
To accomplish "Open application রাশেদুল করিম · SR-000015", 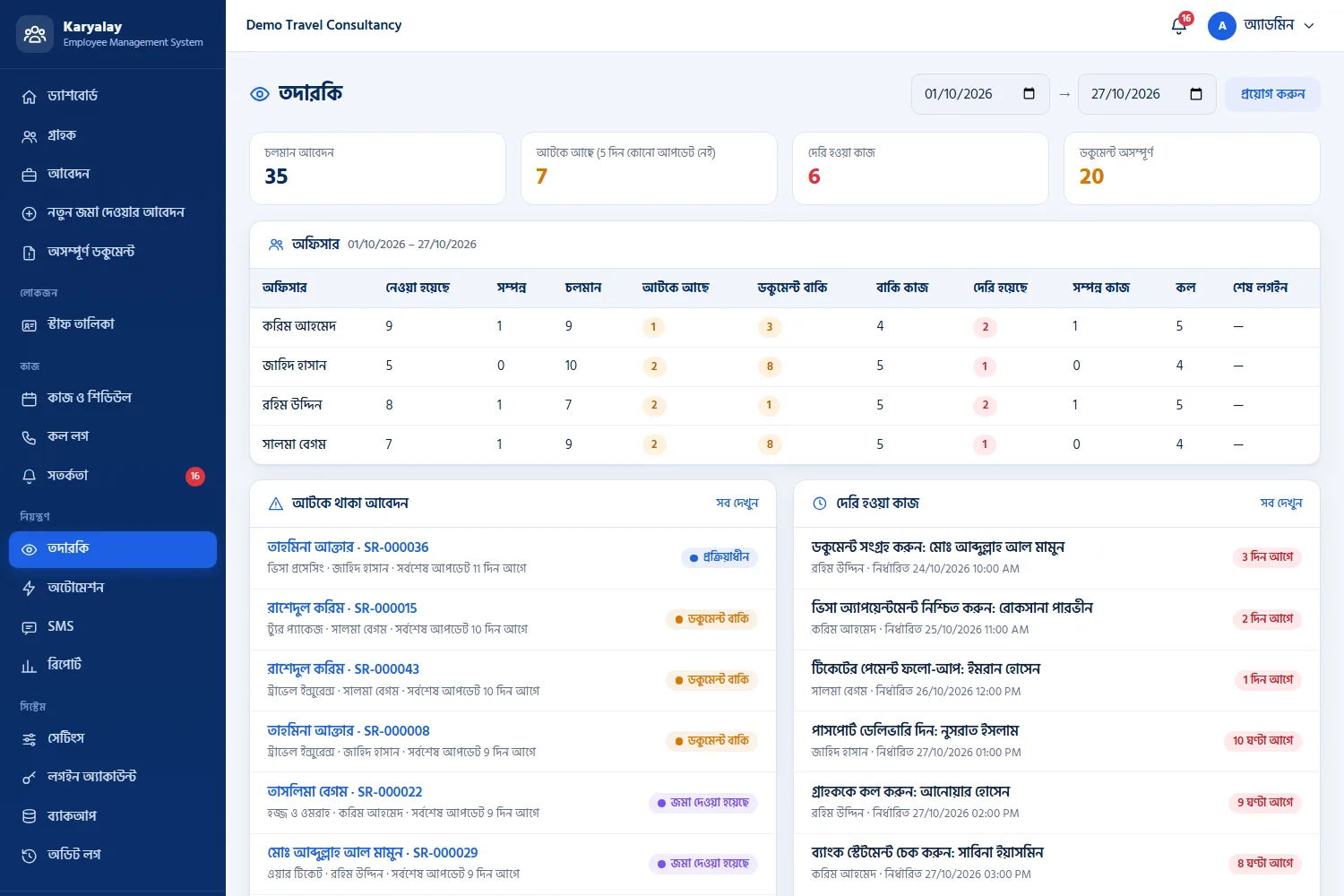I will [342, 608].
